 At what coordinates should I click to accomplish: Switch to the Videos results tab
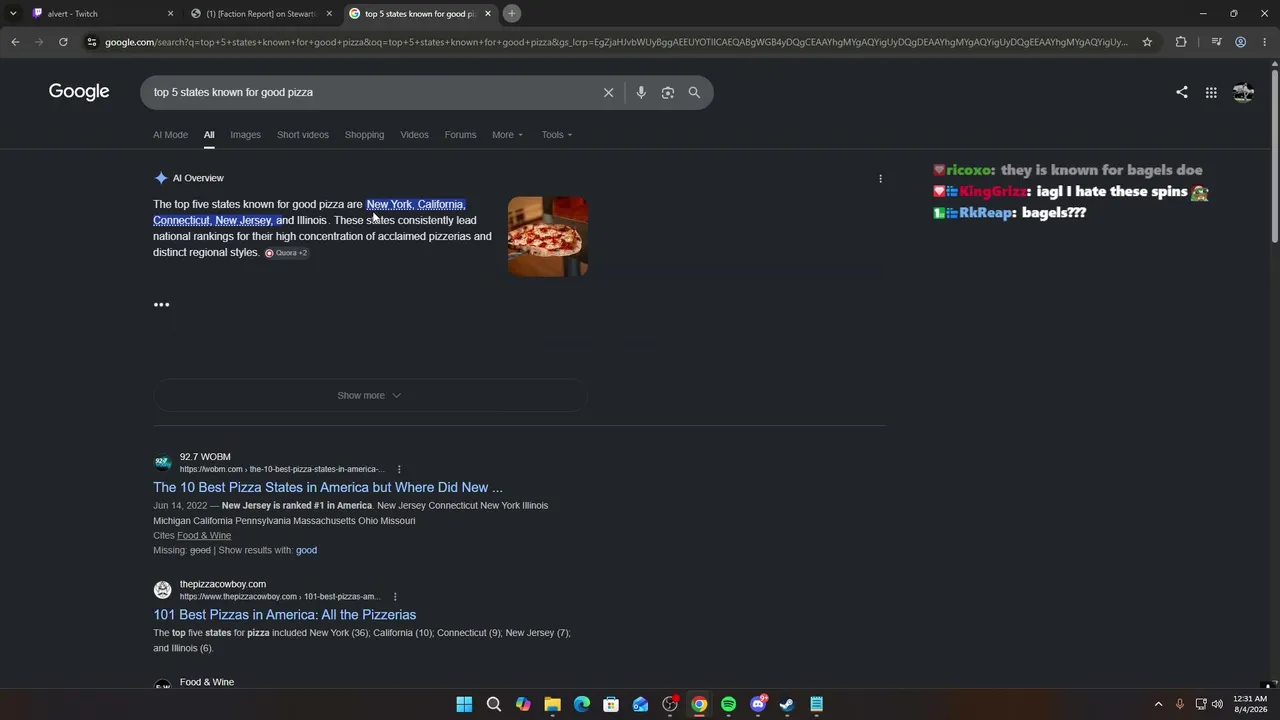coord(414,135)
